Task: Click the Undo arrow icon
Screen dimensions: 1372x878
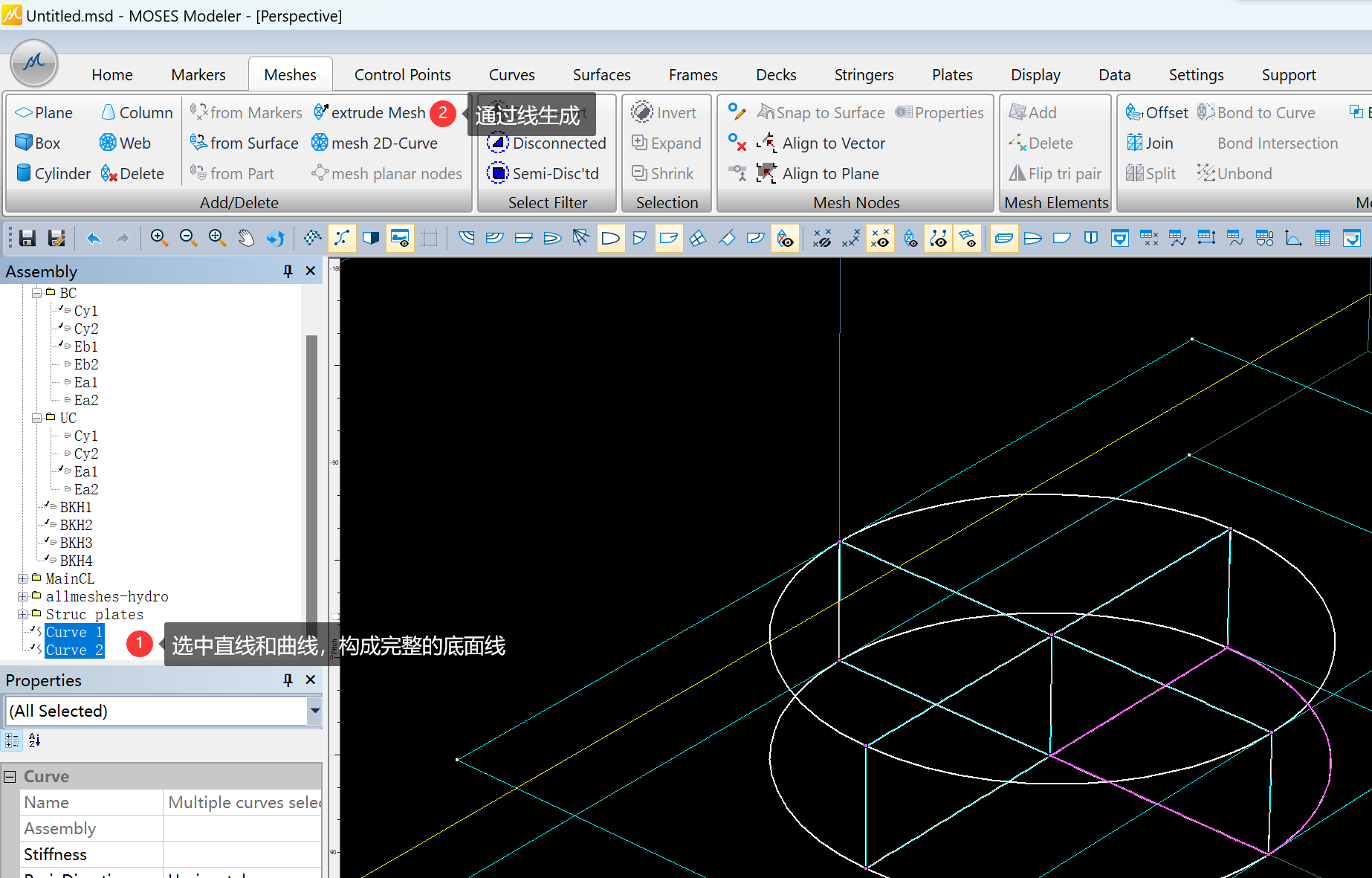Action: coord(94,238)
